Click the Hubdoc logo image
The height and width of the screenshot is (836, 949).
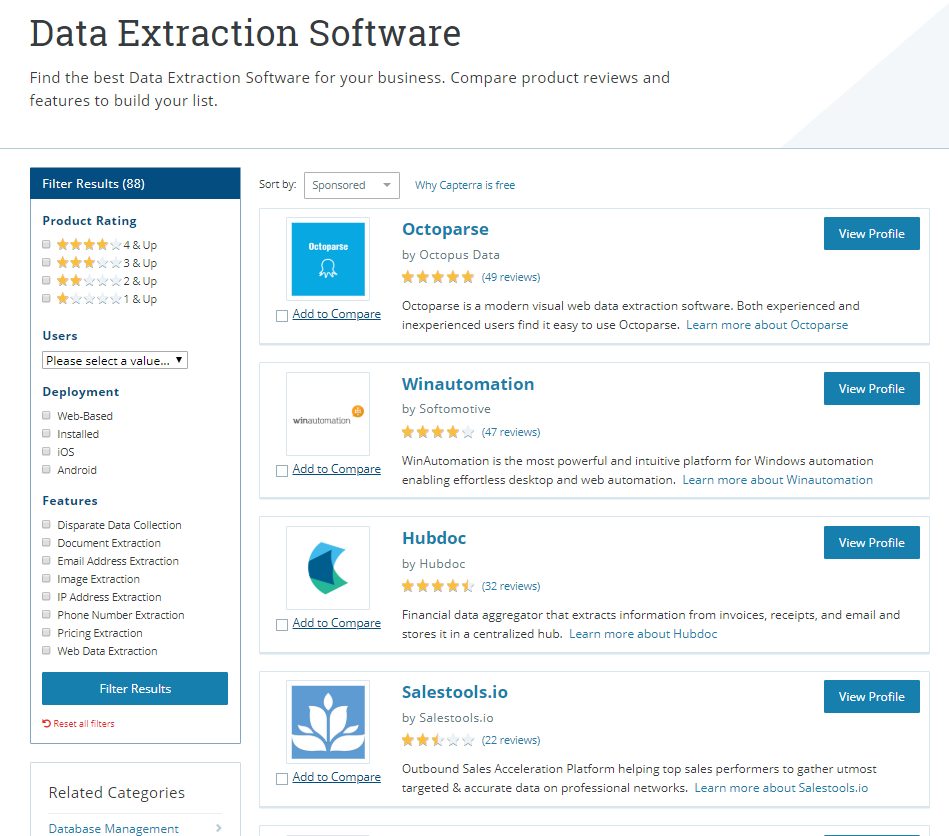328,568
